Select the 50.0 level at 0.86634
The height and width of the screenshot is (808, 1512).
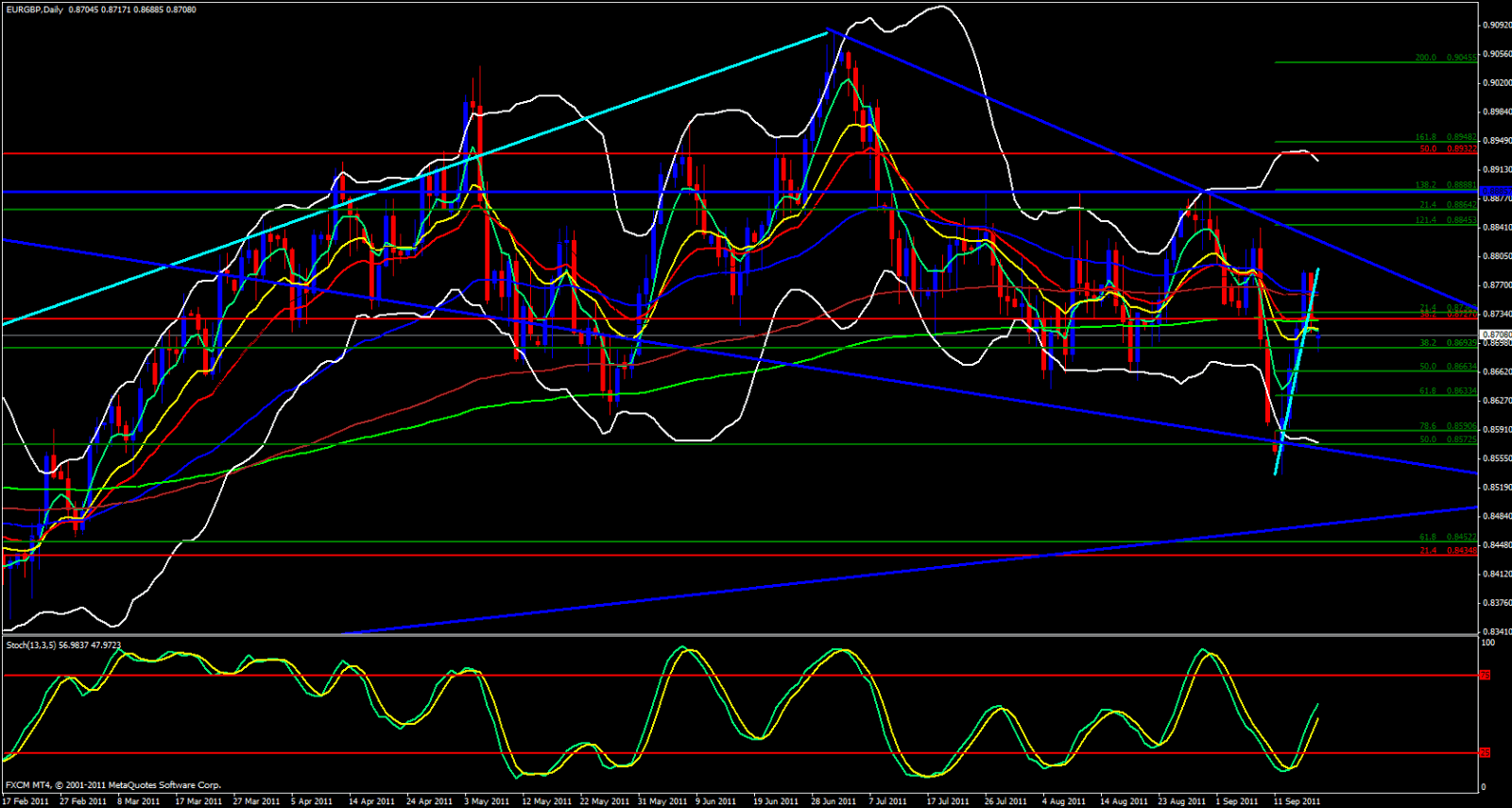[x=1448, y=367]
